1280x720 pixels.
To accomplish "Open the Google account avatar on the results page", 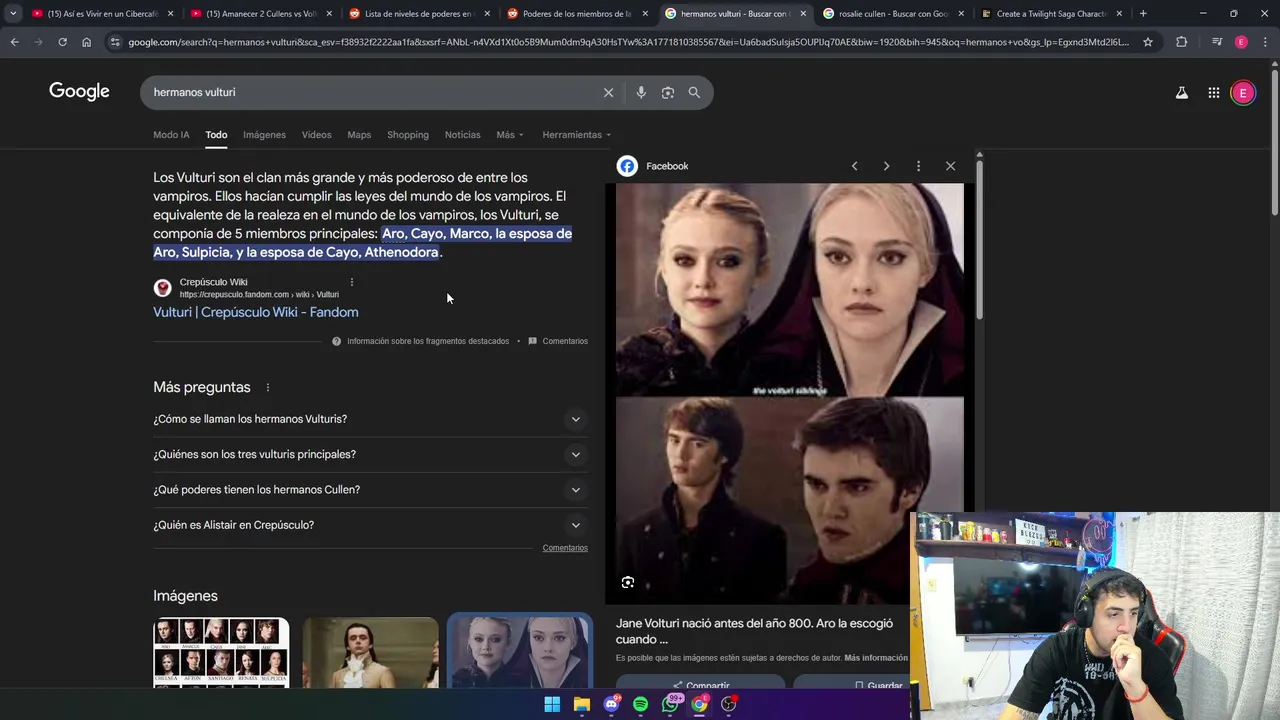I will coord(1243,93).
